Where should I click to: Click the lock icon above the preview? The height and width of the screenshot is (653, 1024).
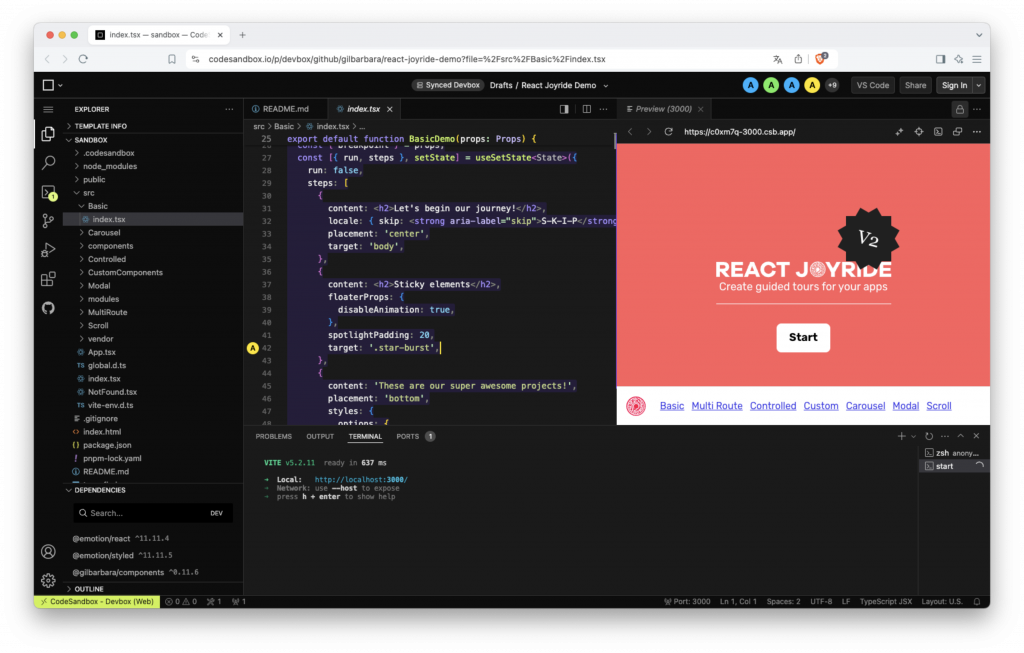[959, 110]
